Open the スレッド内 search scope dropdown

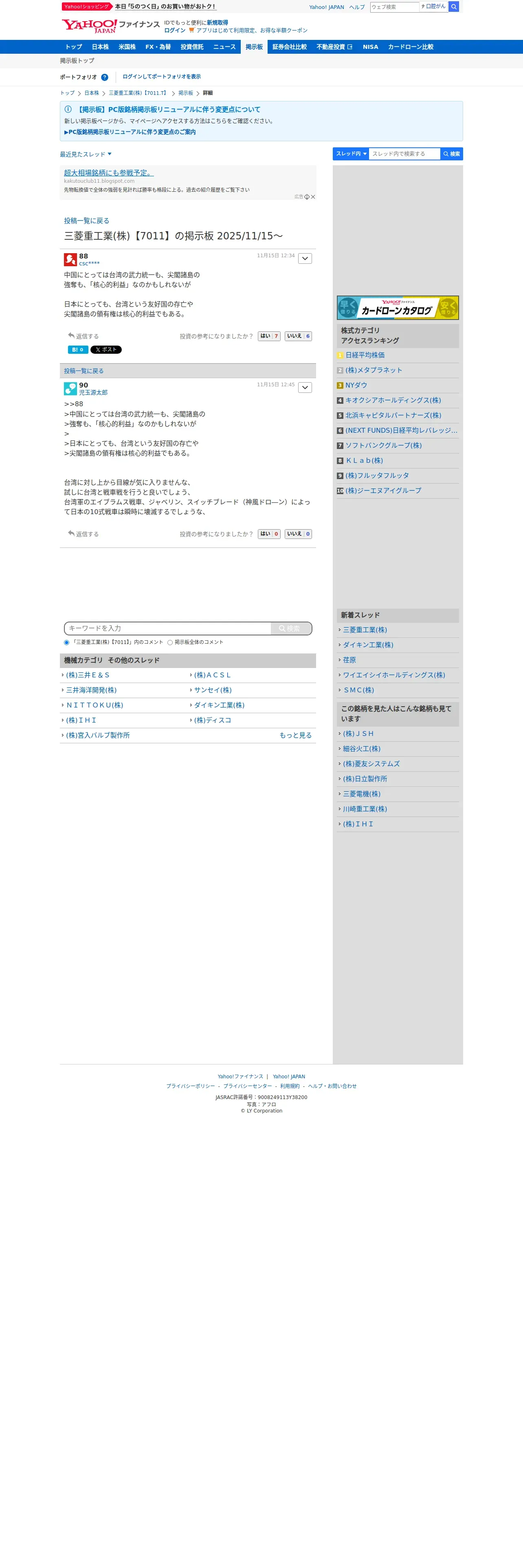click(x=351, y=154)
